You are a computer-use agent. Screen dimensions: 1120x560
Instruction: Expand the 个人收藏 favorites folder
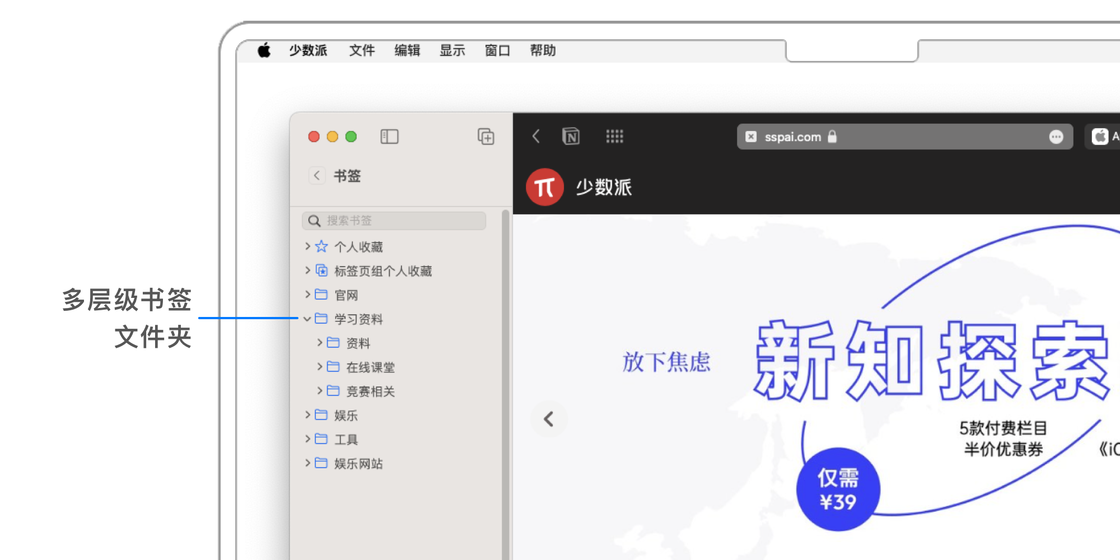[x=307, y=246]
